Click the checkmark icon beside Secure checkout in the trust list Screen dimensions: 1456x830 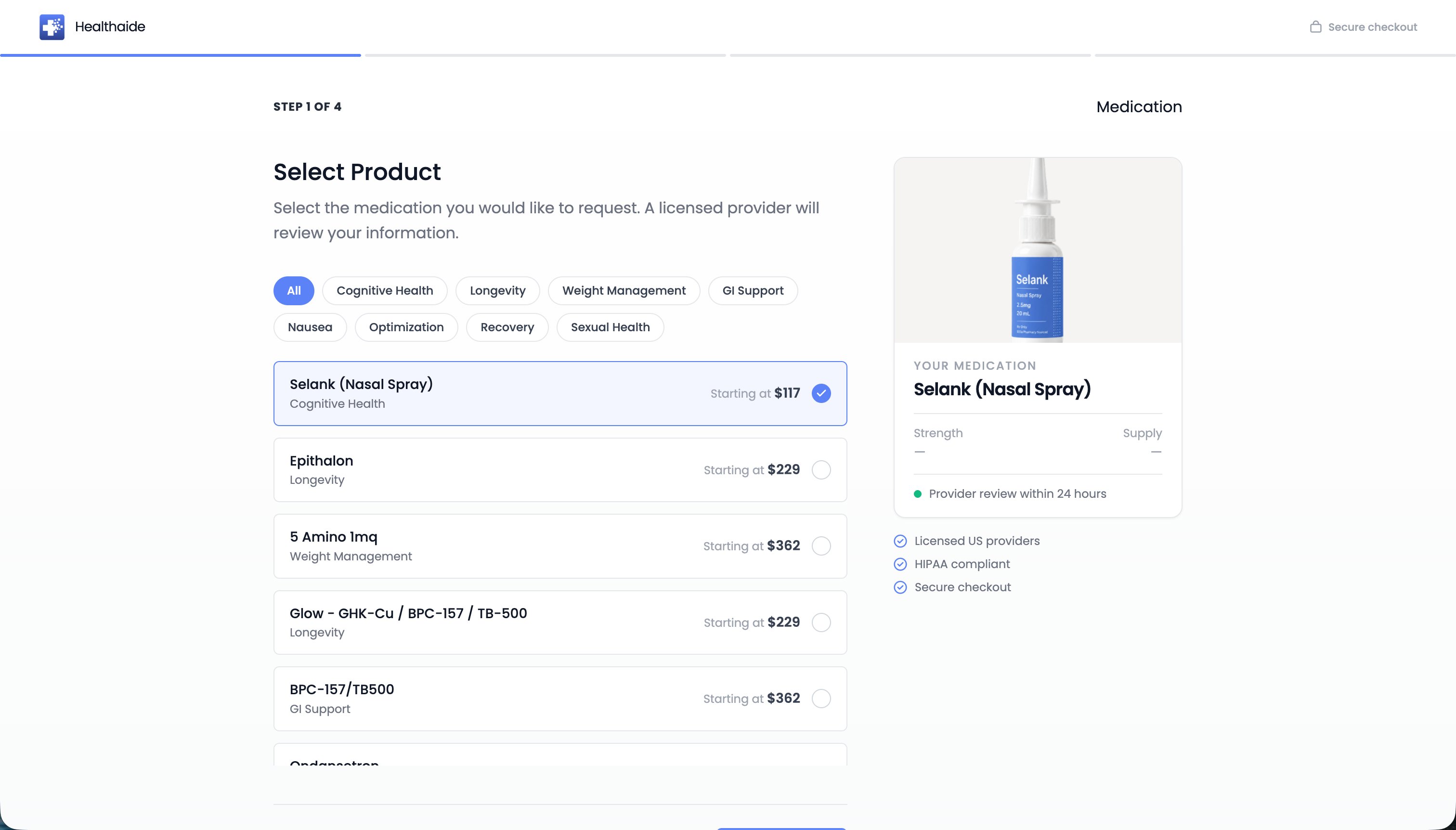pyautogui.click(x=900, y=587)
